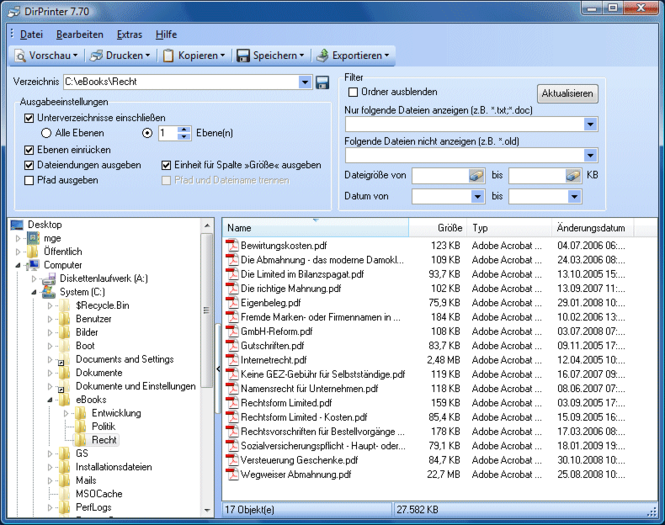This screenshot has height=525, width=665.
Task: Click the Politik folder icon
Action: click(81, 426)
